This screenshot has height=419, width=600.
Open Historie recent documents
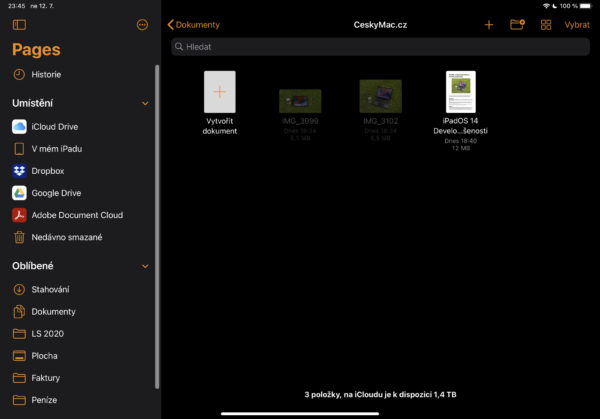[x=45, y=75]
